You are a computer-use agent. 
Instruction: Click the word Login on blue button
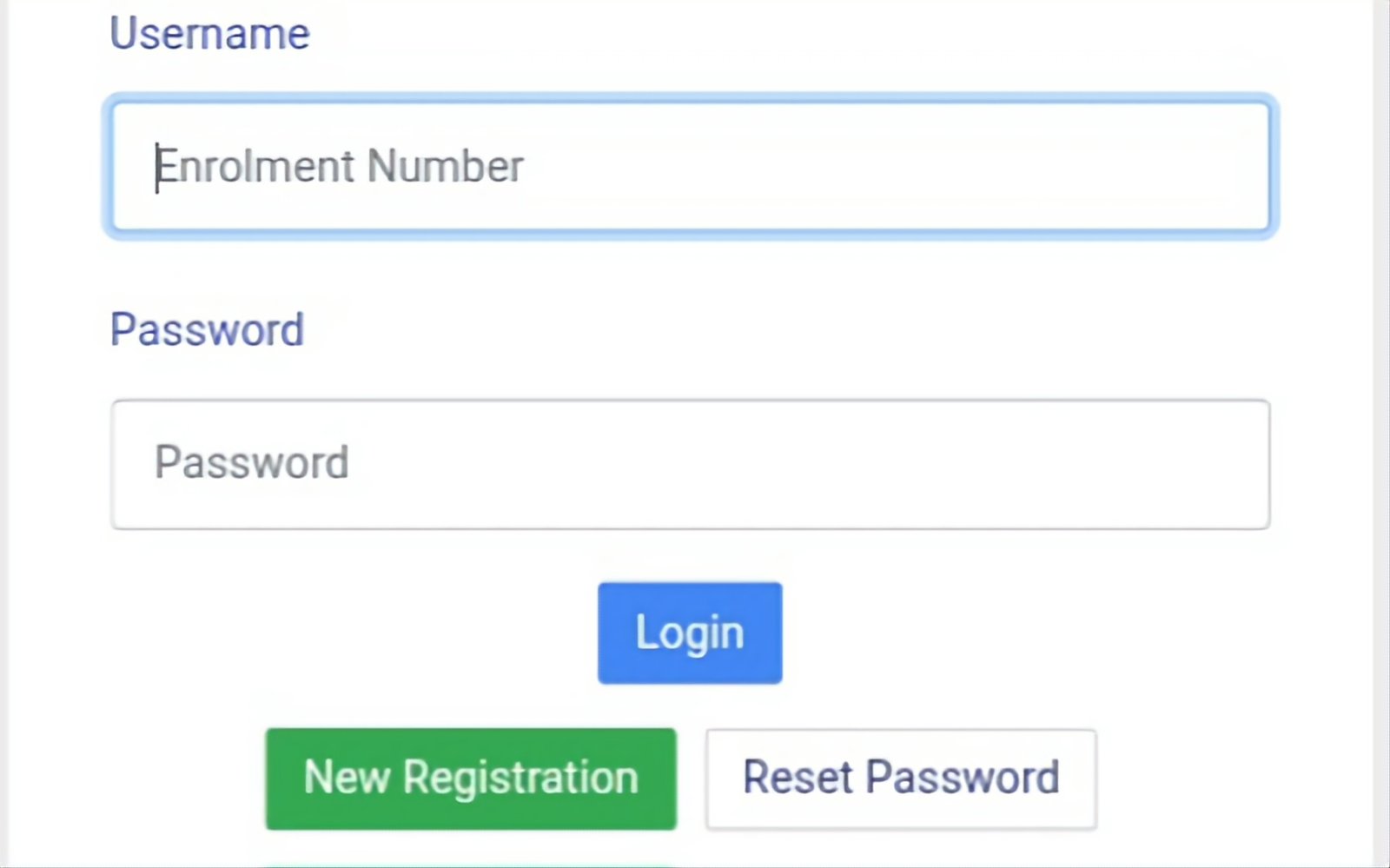[690, 633]
